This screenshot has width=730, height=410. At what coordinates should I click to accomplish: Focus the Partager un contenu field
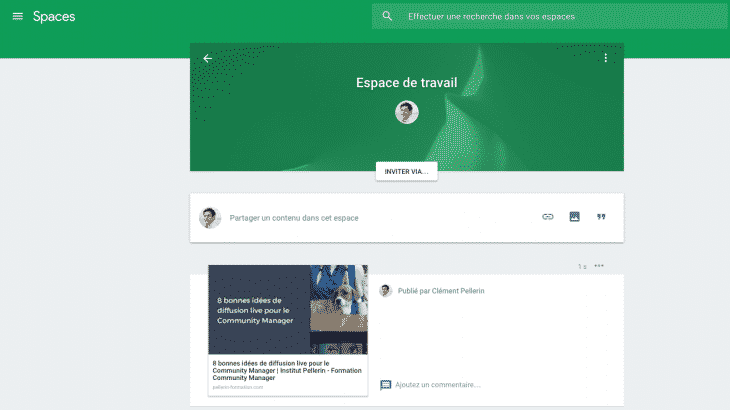pyautogui.click(x=294, y=218)
